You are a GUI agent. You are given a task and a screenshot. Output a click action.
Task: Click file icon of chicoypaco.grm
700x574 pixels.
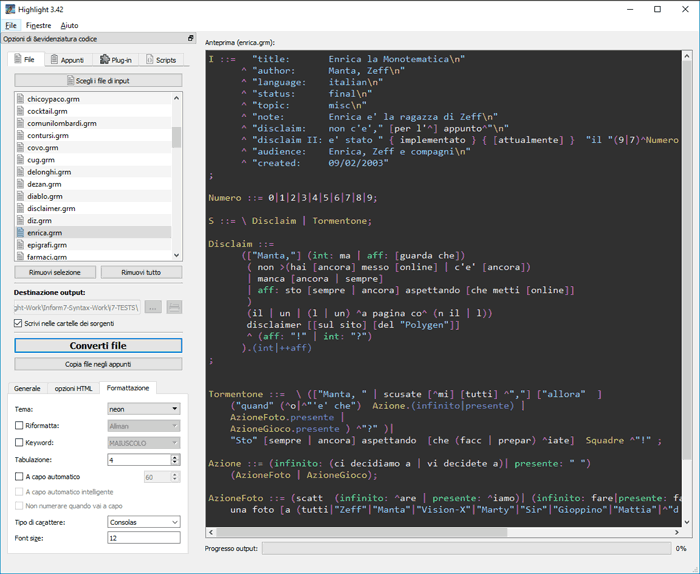tap(20, 99)
